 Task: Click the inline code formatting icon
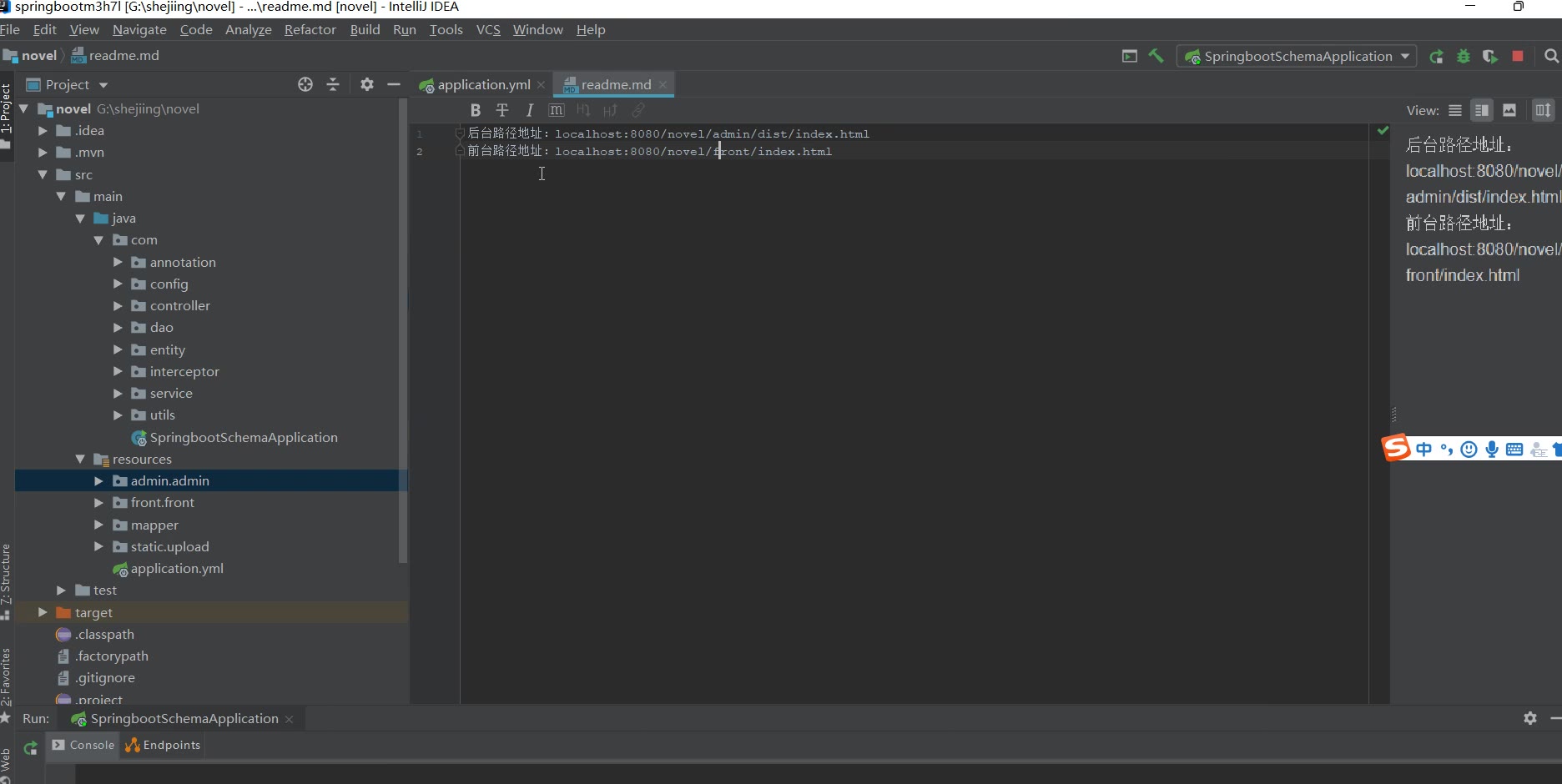point(557,110)
